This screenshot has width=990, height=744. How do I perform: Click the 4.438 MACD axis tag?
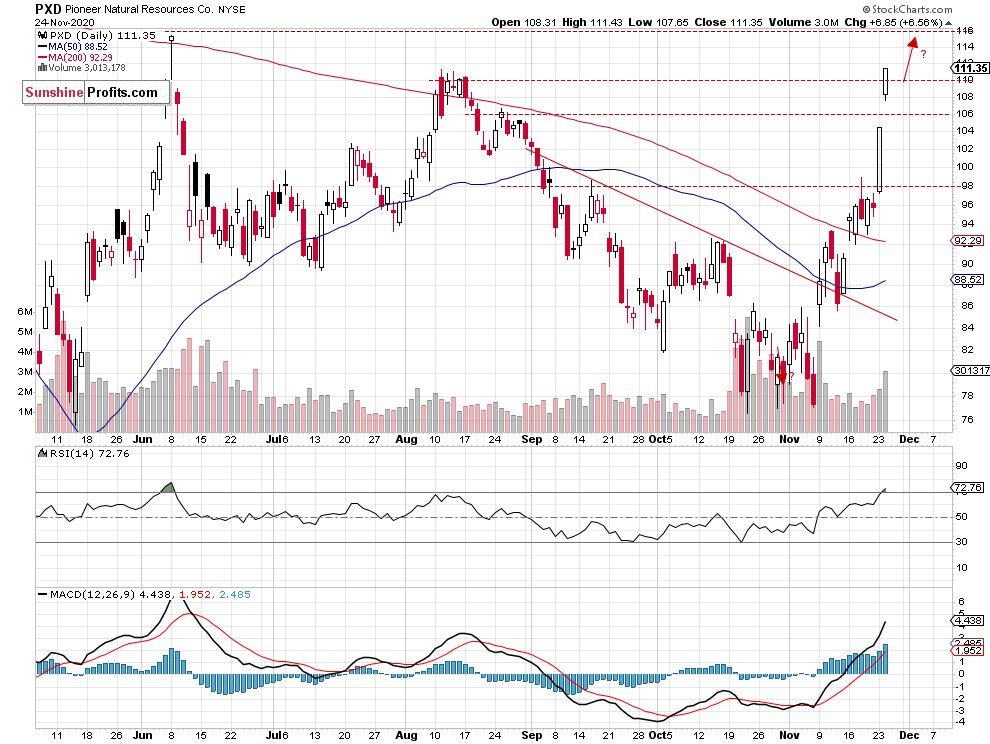point(967,621)
